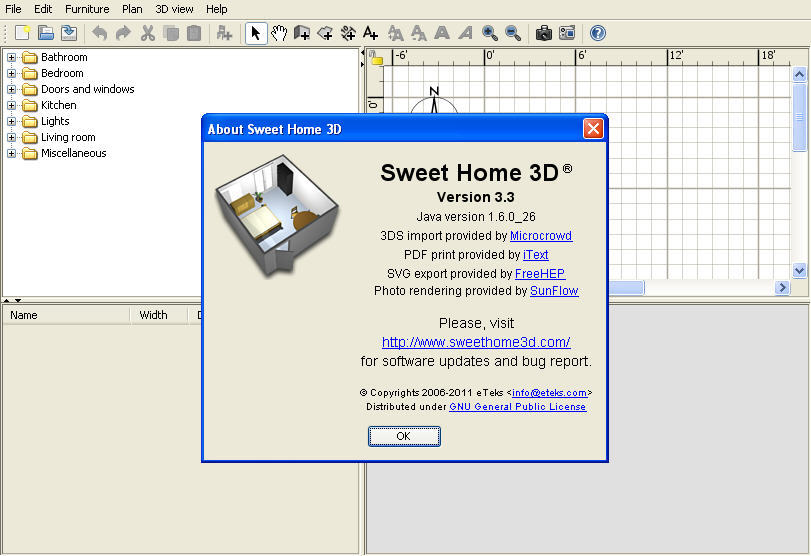Click the Open home folder icon
811x556 pixels.
coord(46,33)
